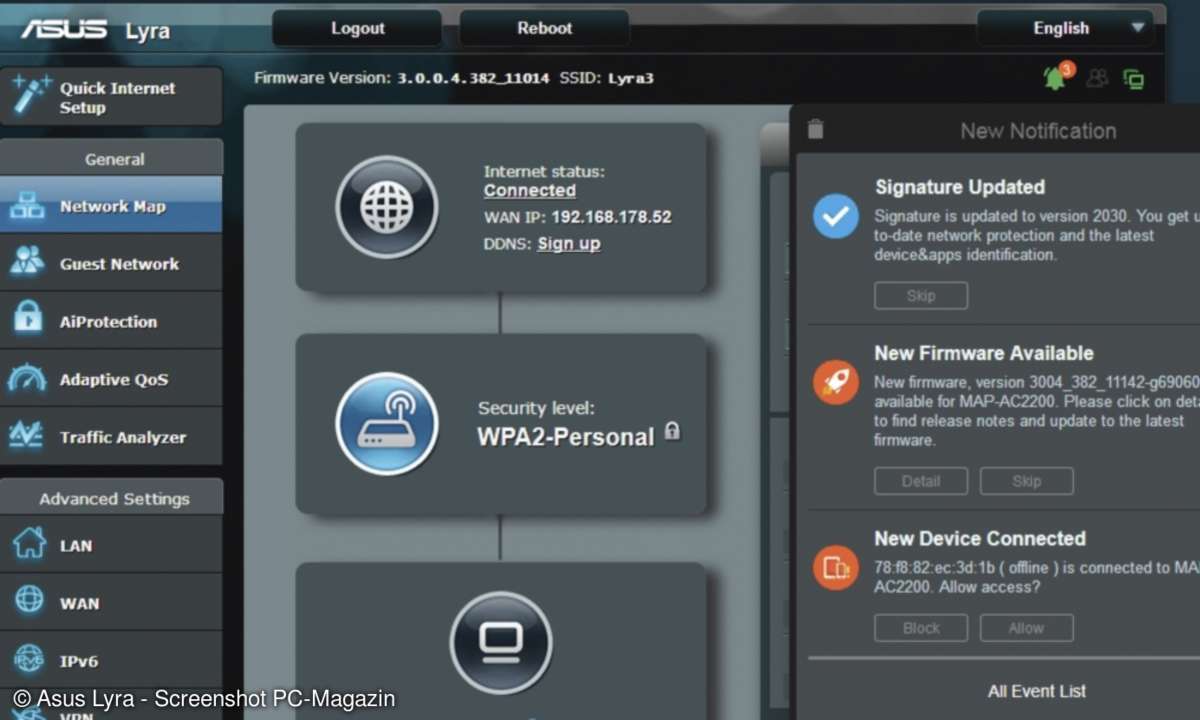Viewport: 1200px width, 720px height.
Task: Click the Guest Network people icon
Action: (x=27, y=262)
